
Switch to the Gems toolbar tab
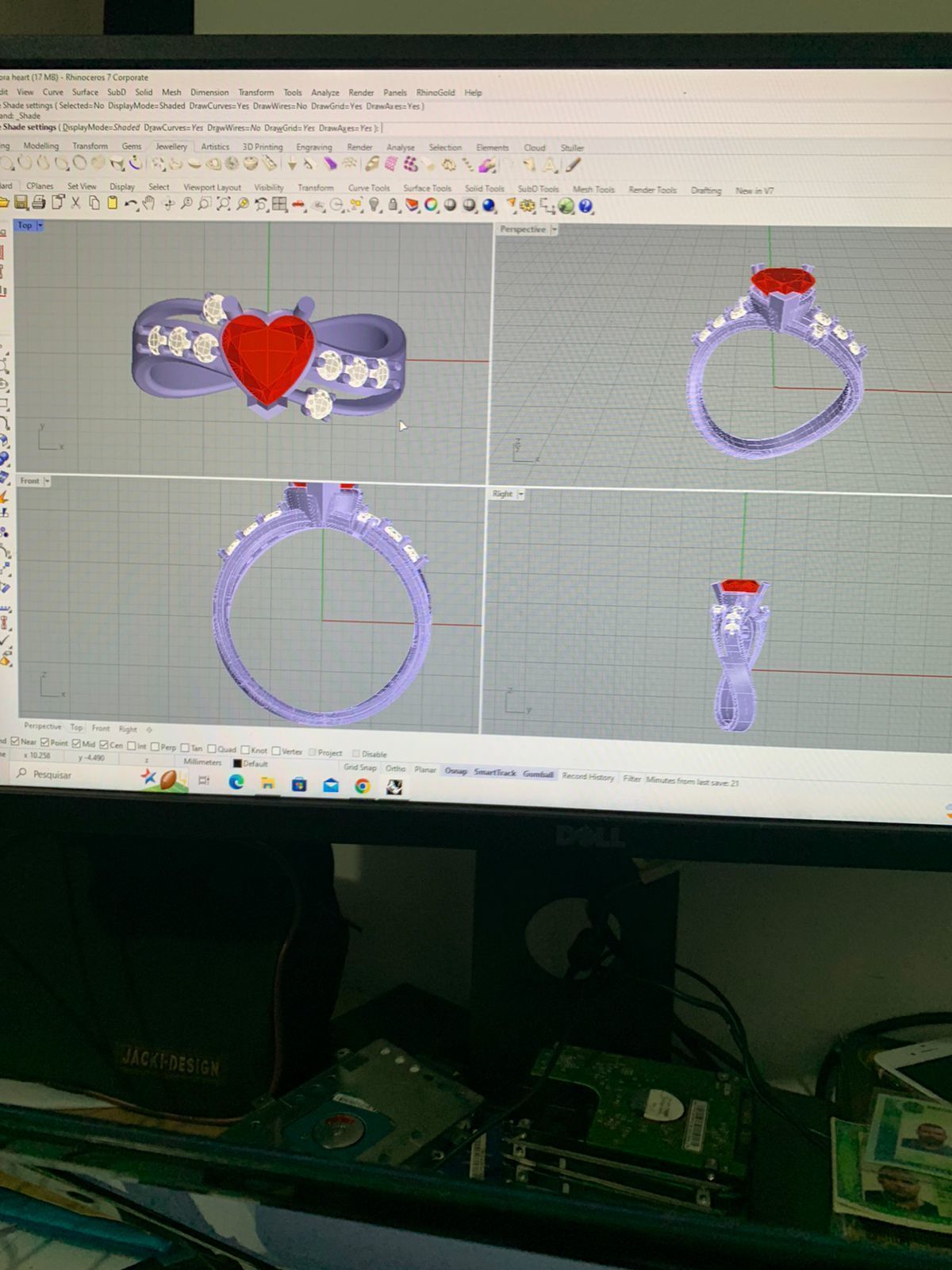(132, 146)
